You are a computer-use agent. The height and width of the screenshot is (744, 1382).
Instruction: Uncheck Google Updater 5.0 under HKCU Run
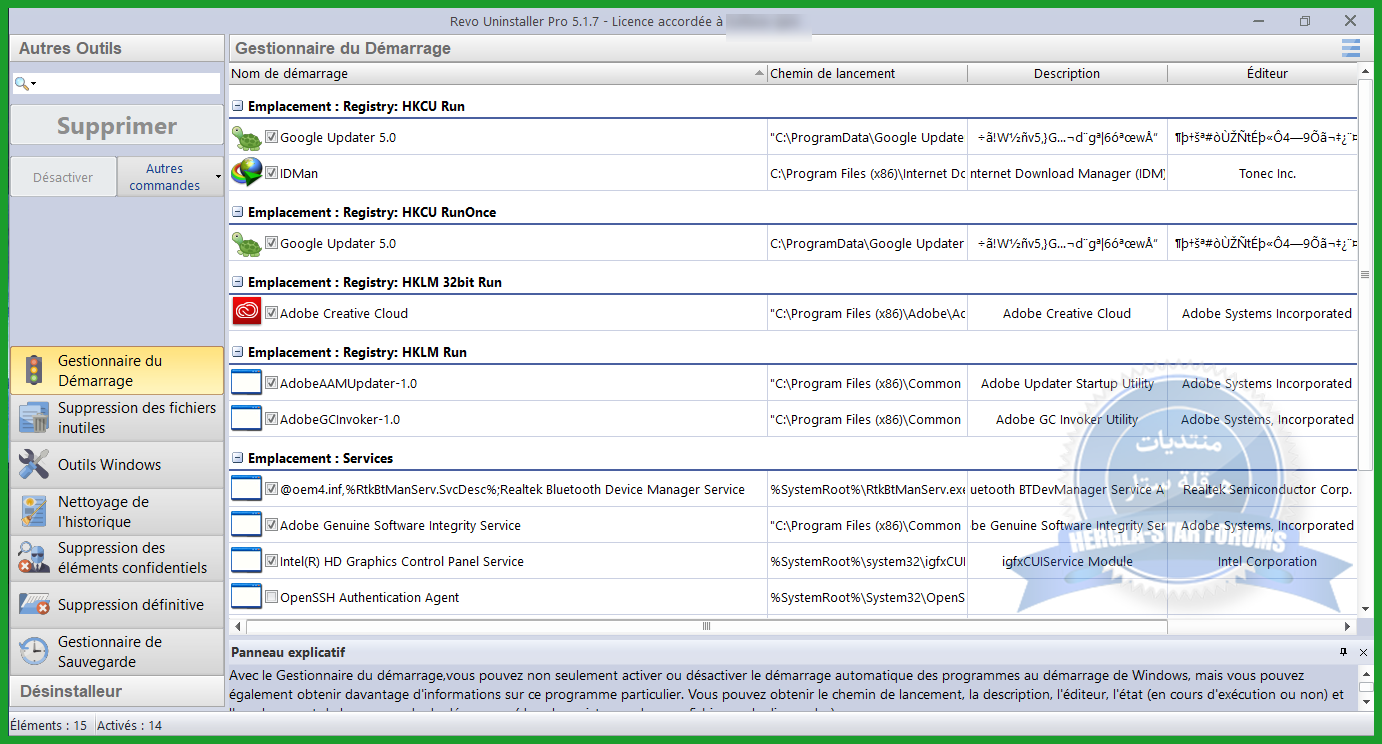(271, 138)
